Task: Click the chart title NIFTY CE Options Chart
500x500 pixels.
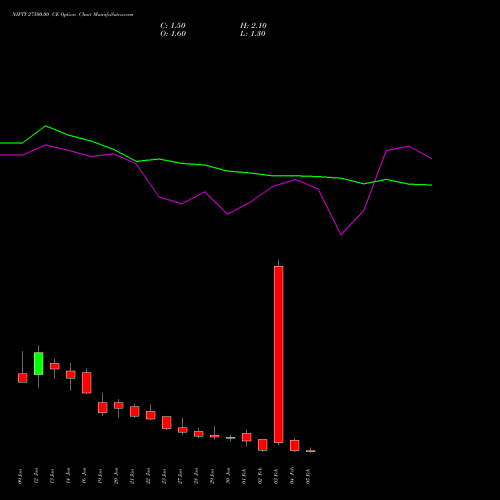Action: click(73, 14)
